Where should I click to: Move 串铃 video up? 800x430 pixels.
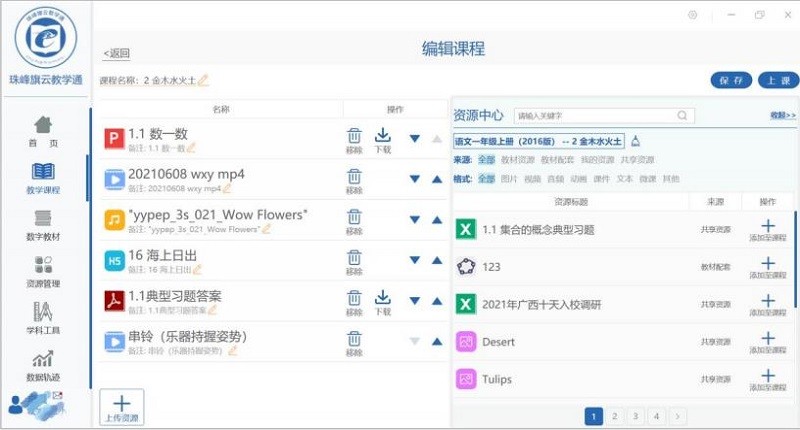point(437,342)
